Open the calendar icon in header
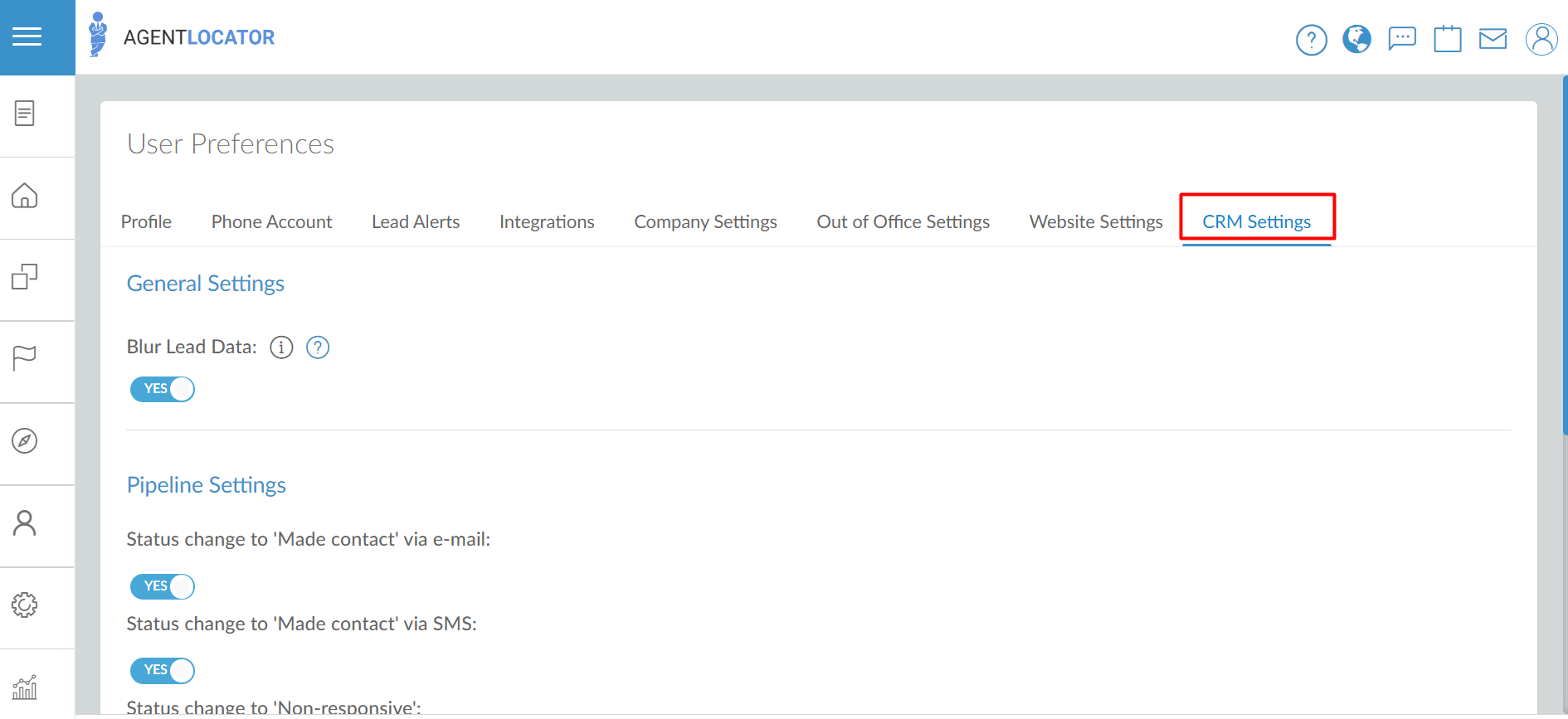This screenshot has width=1568, height=719. pyautogui.click(x=1448, y=38)
